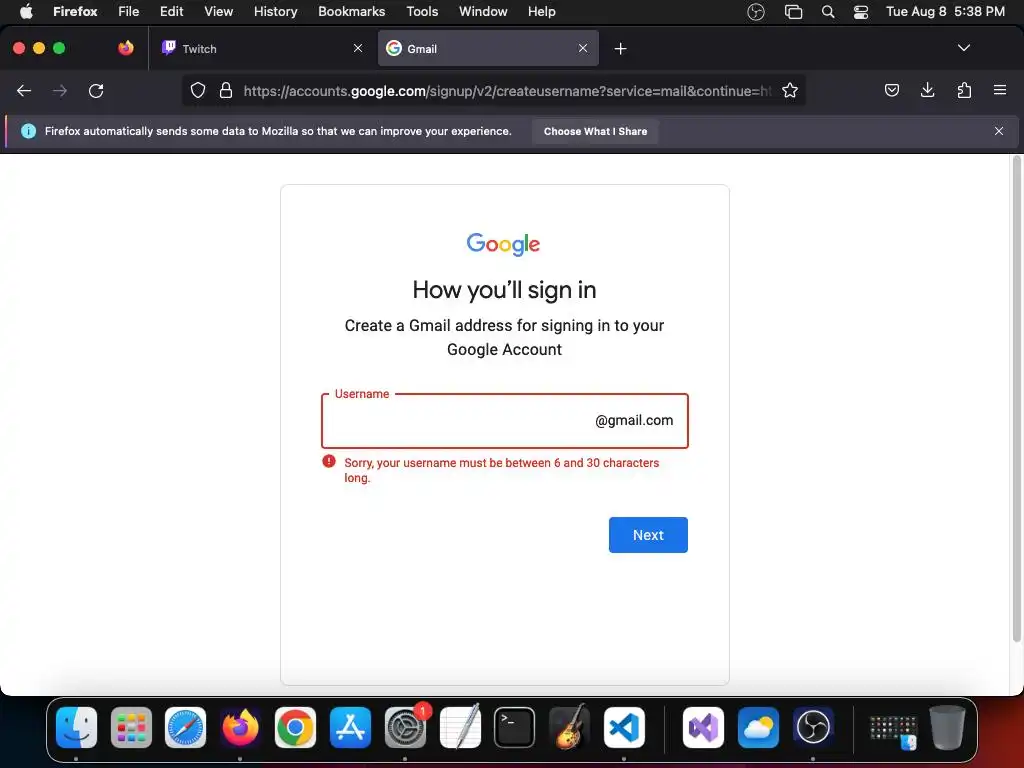Screen dimensions: 1024x768
Task: Open the Firefox application menu
Action: pos(75,11)
